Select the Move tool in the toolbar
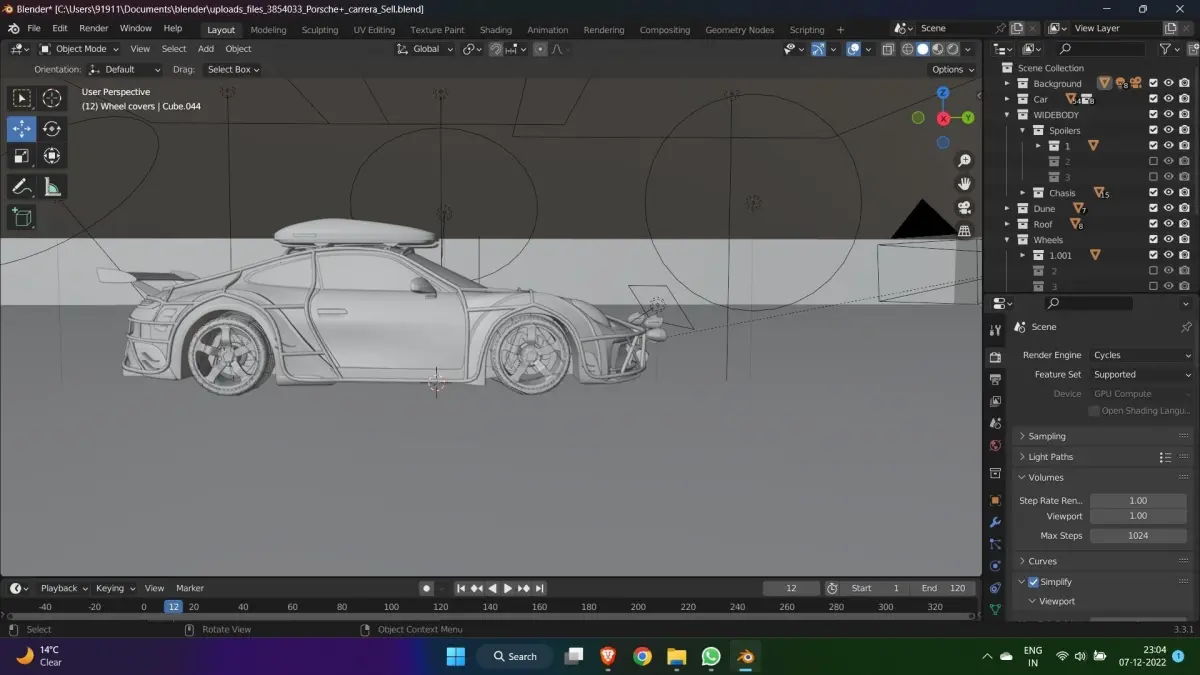 (x=22, y=128)
